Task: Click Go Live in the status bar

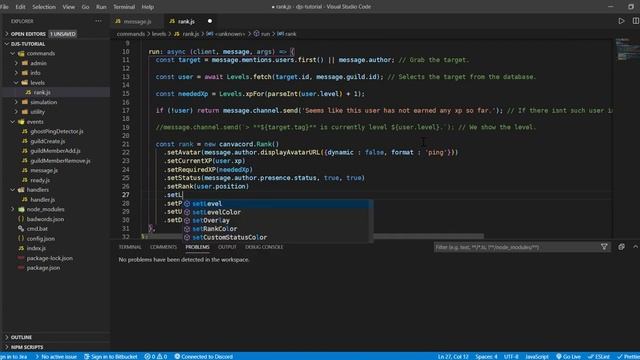Action: (568, 356)
